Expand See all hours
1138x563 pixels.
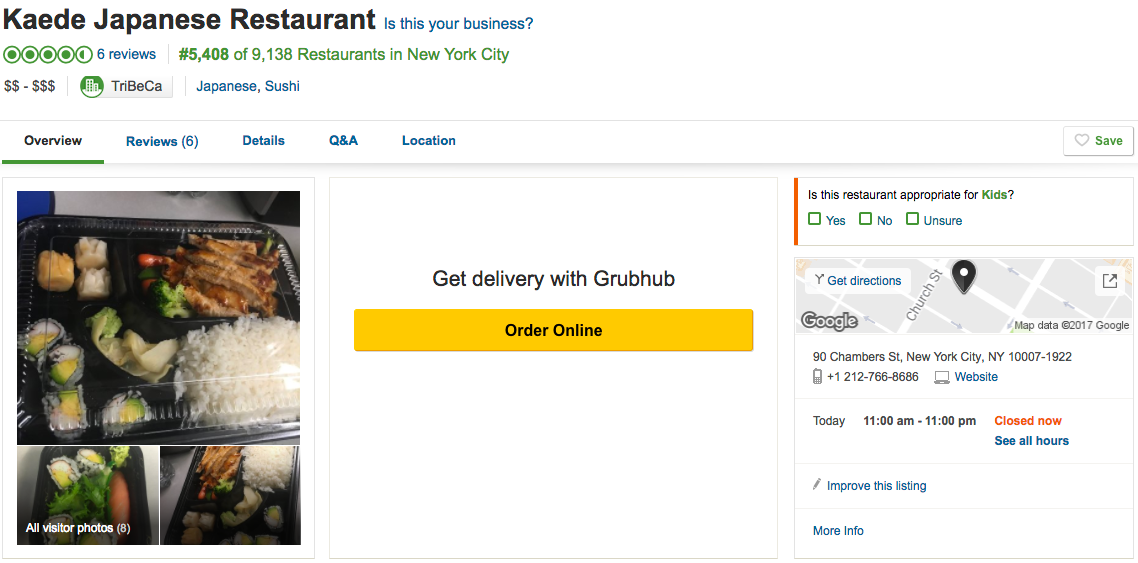point(1031,441)
